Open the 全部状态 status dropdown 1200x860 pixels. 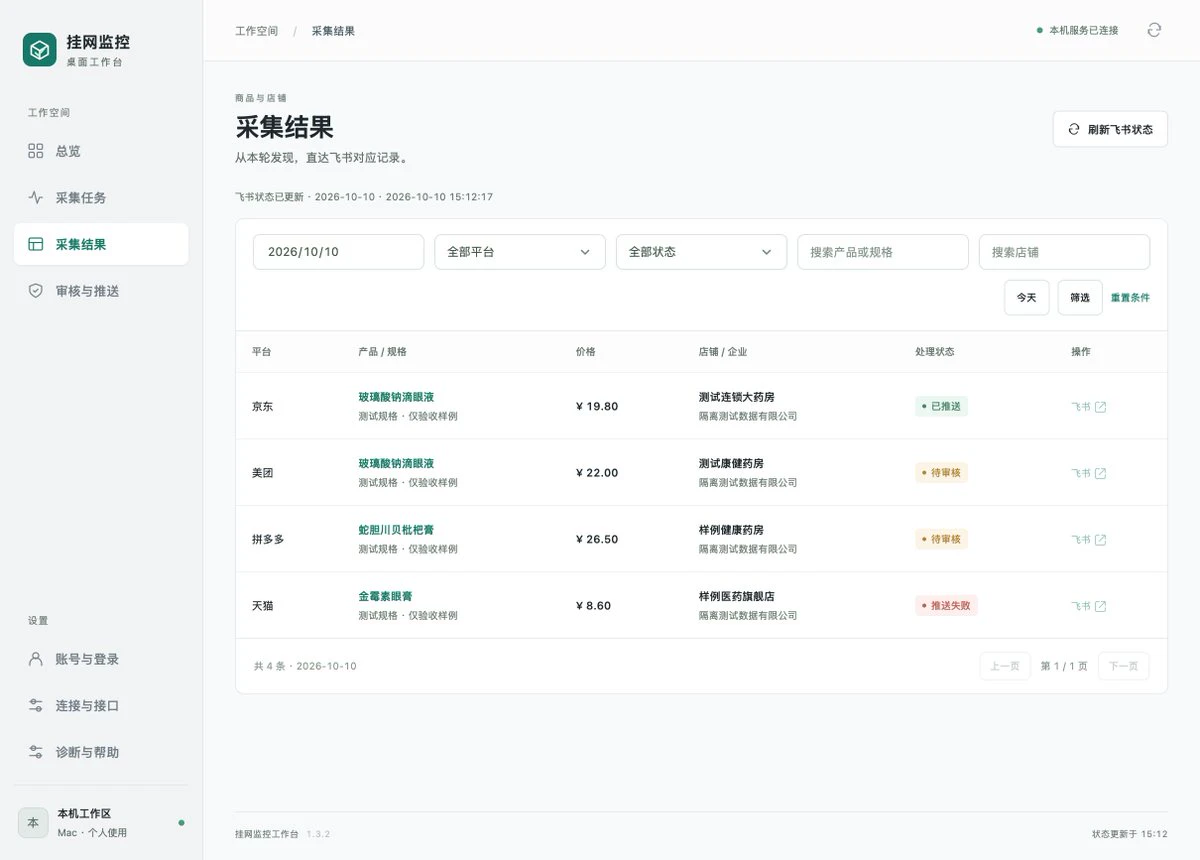click(x=701, y=252)
